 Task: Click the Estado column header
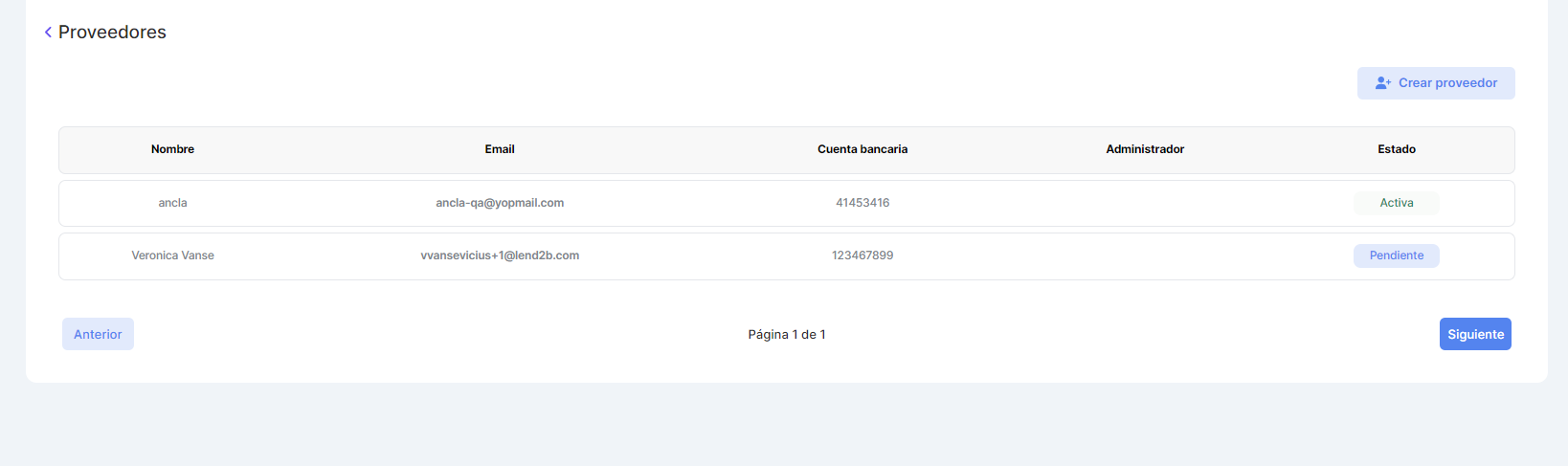click(1396, 149)
